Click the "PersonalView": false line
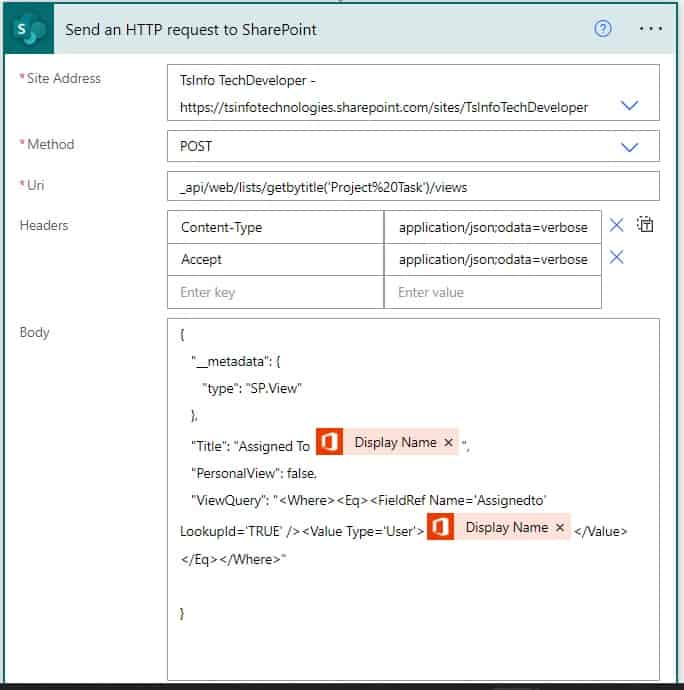This screenshot has width=684, height=690. 254,473
